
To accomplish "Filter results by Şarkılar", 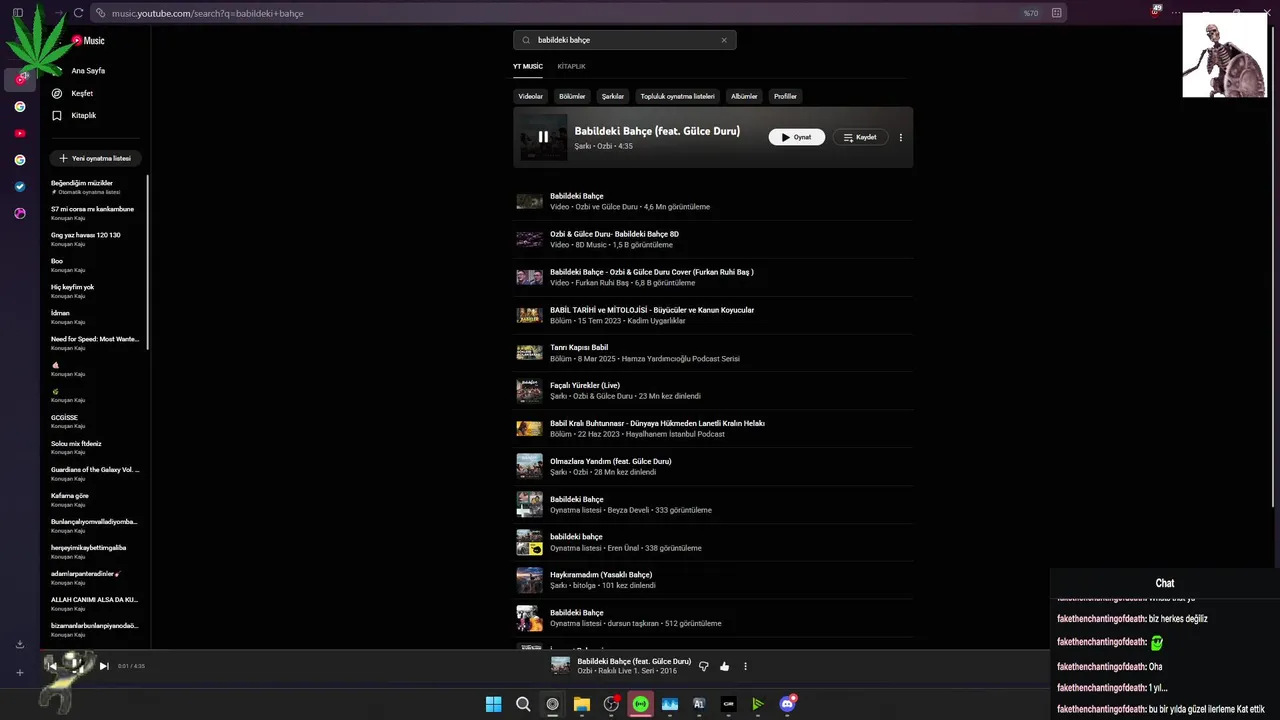I will tap(613, 96).
